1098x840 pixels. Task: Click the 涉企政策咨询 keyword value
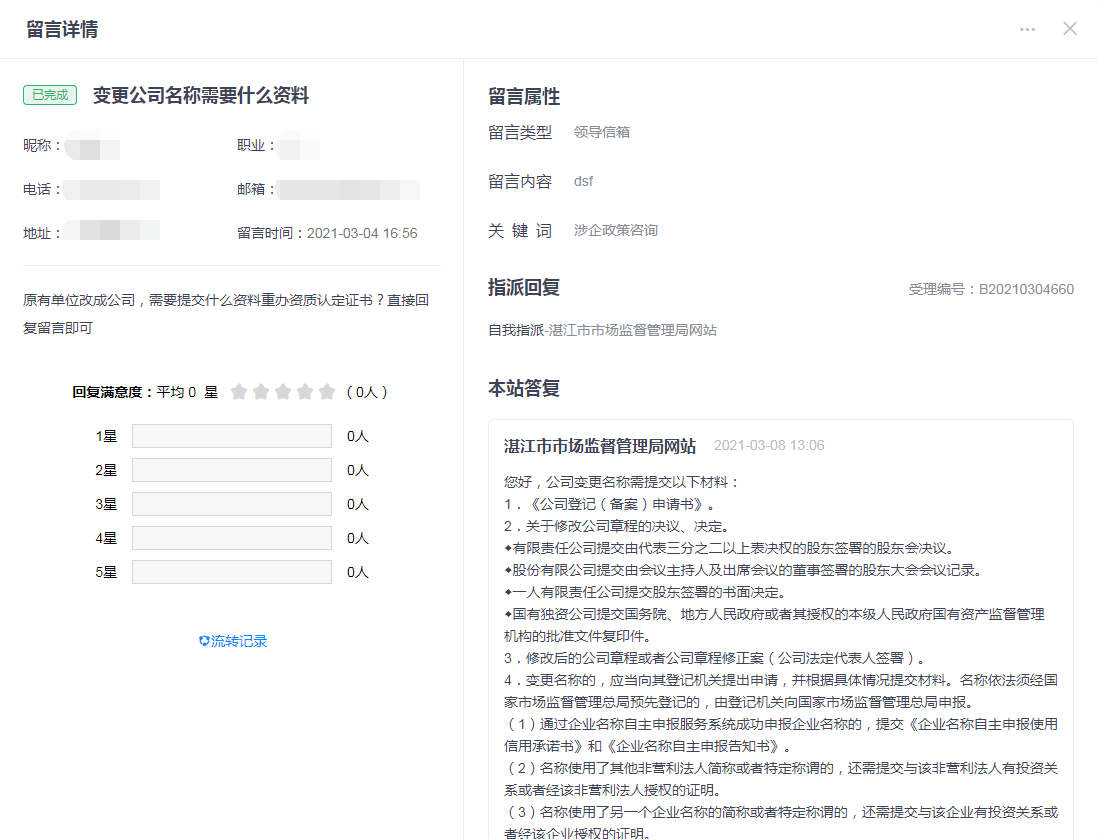click(616, 230)
